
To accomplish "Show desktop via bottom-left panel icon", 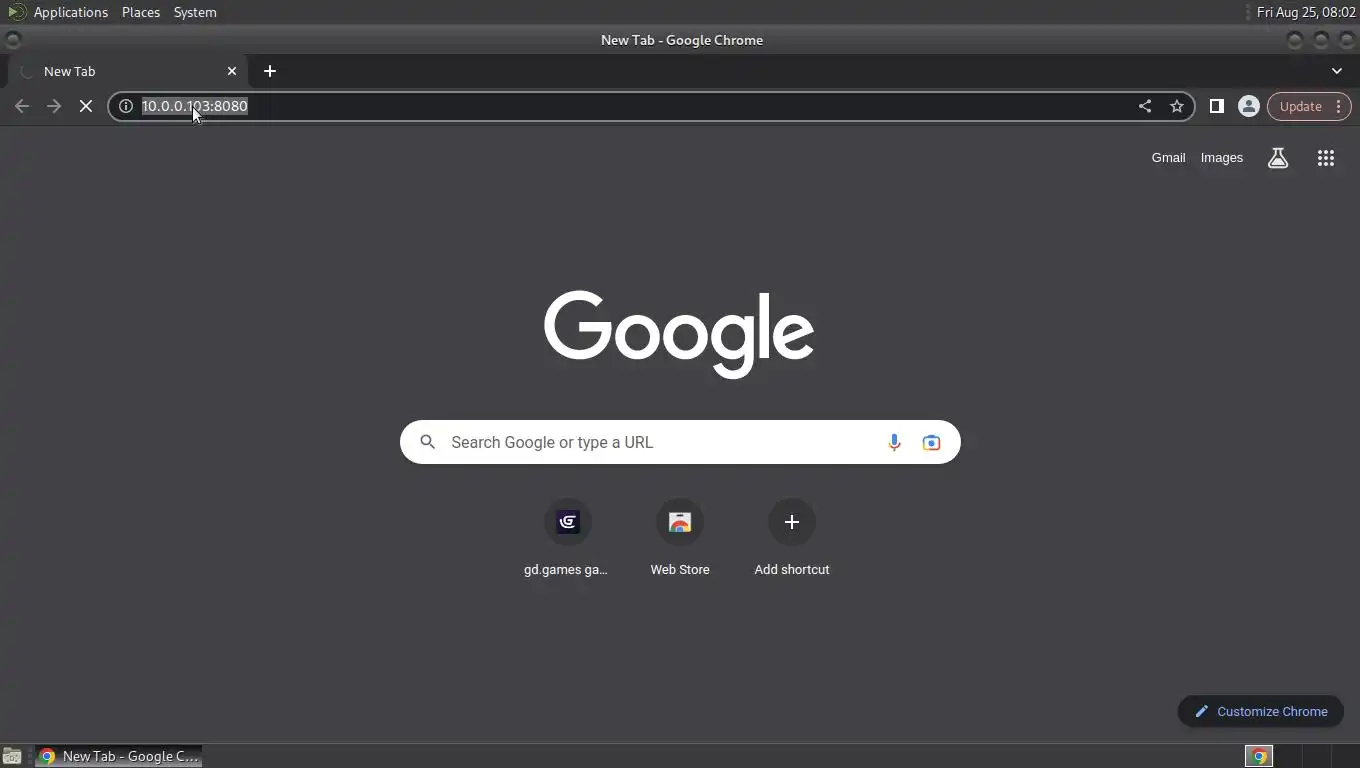I will pos(12,756).
